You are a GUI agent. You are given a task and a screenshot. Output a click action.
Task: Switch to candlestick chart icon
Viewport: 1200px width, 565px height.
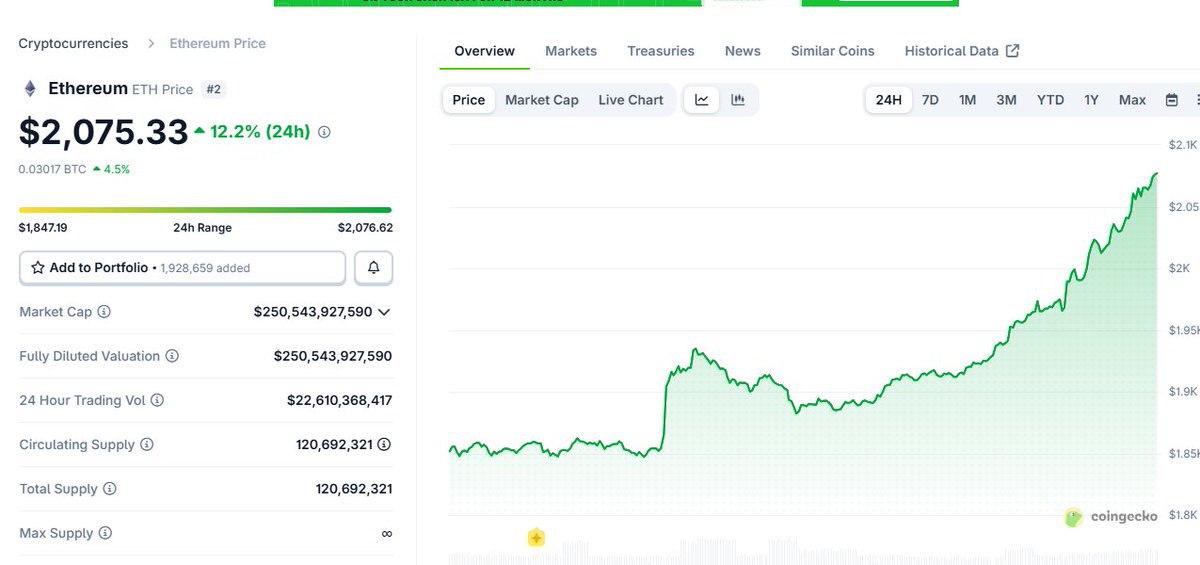(x=738, y=100)
